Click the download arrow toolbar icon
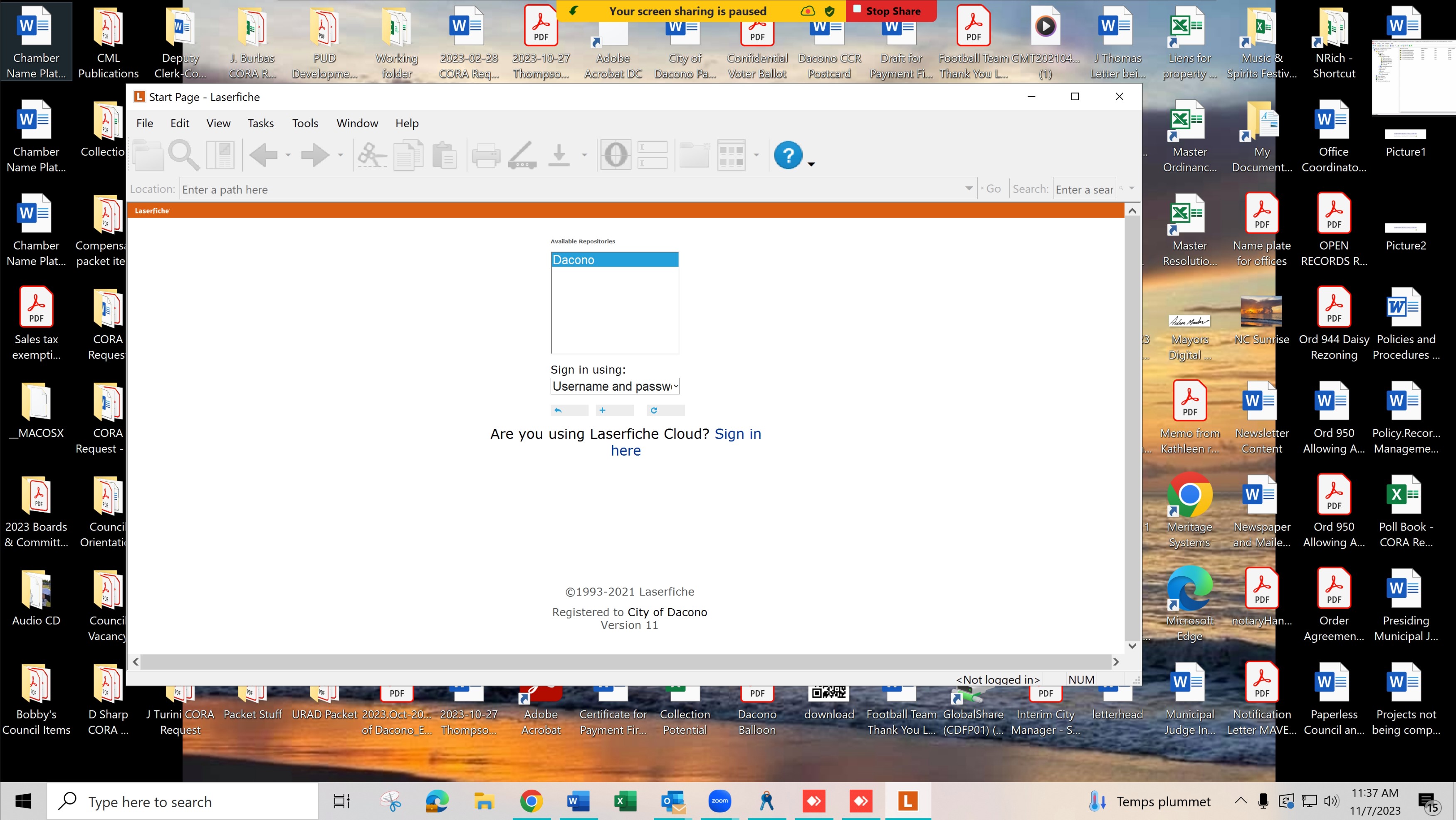The height and width of the screenshot is (820, 1456). (x=559, y=155)
